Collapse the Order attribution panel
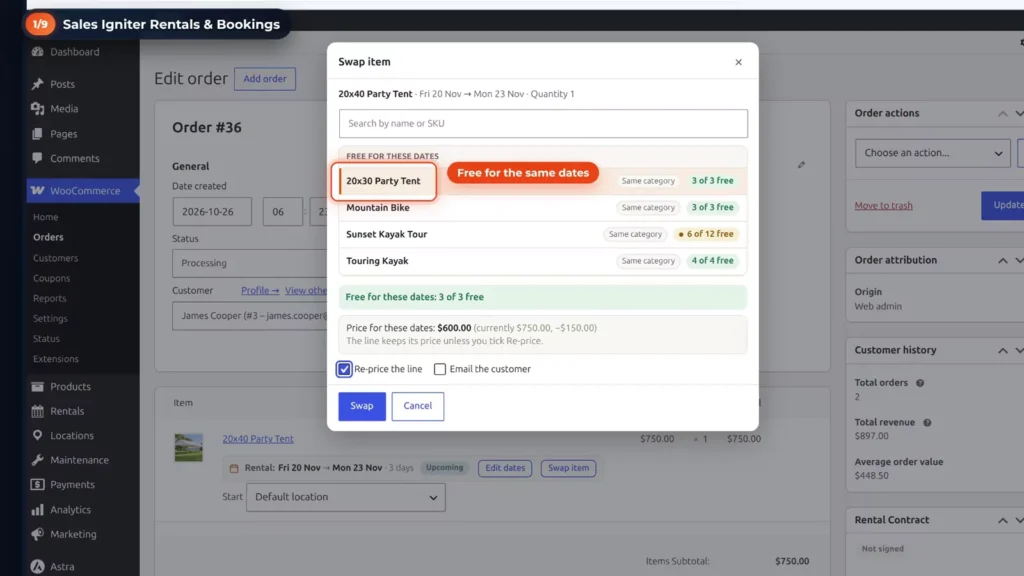Image resolution: width=1024 pixels, height=576 pixels. [x=1002, y=261]
